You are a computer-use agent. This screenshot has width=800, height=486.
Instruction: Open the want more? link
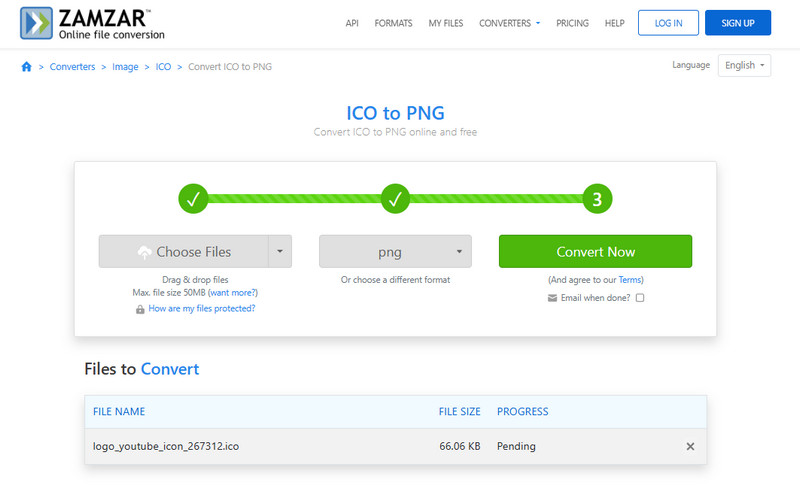[x=234, y=293]
